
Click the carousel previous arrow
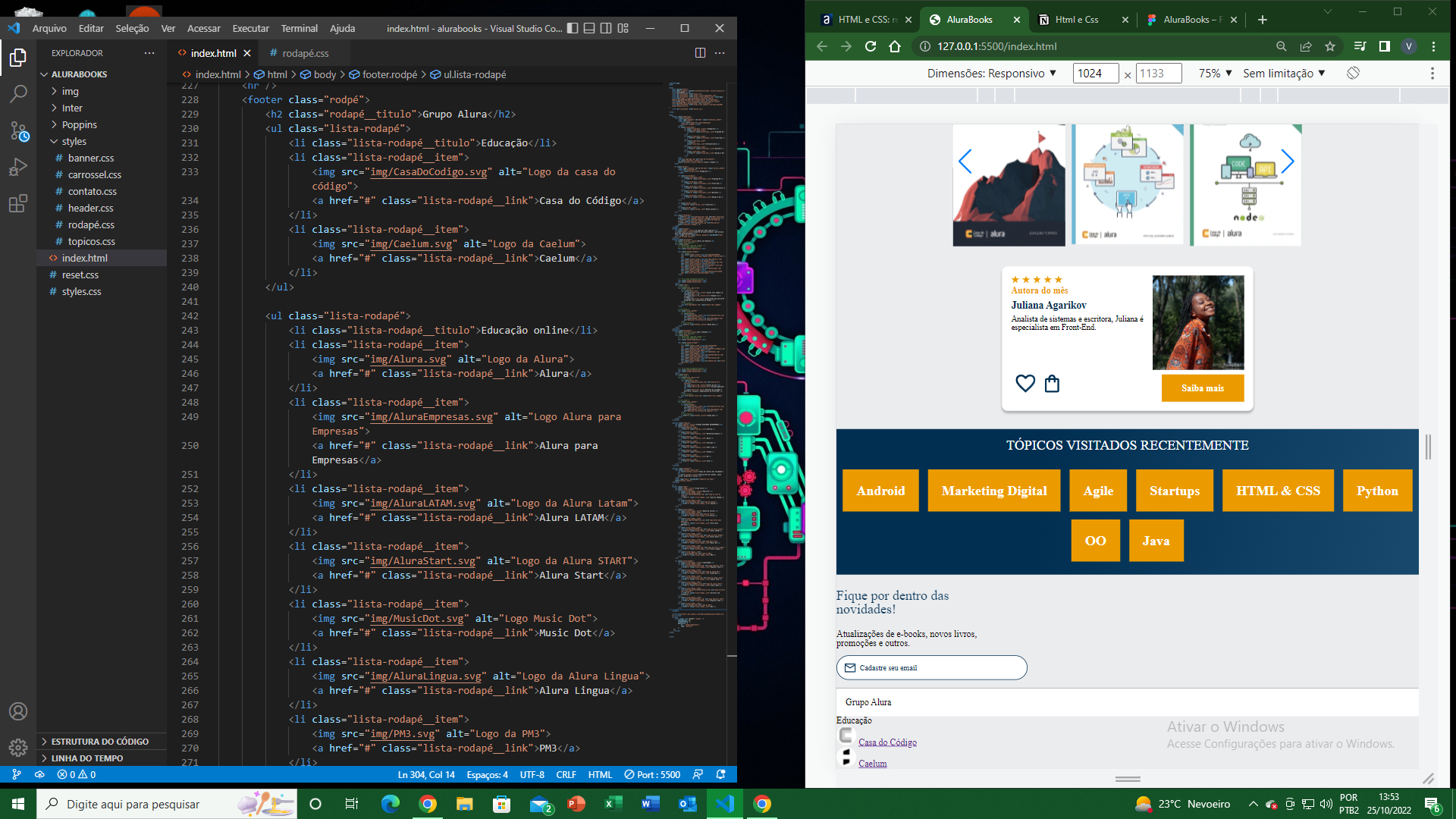point(965,162)
